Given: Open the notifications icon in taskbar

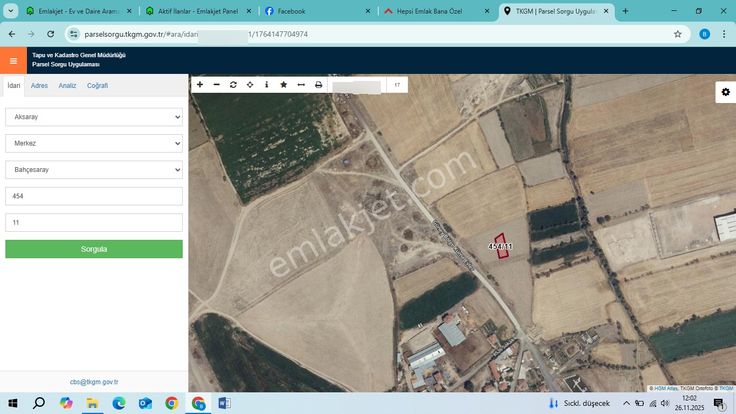Looking at the screenshot, I should tap(719, 403).
